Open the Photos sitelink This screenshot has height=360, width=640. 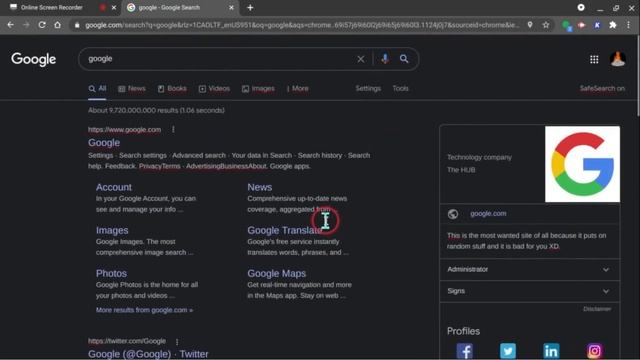click(x=111, y=273)
